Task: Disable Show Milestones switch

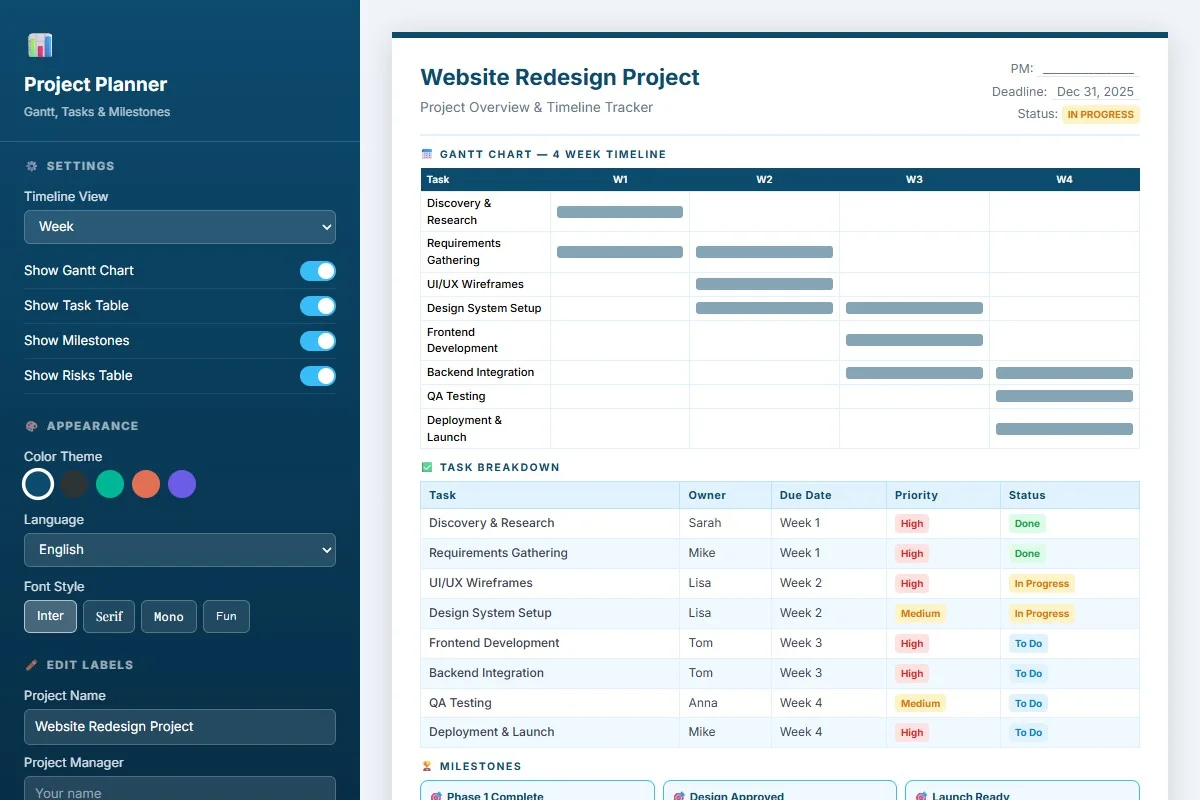Action: pyautogui.click(x=318, y=341)
